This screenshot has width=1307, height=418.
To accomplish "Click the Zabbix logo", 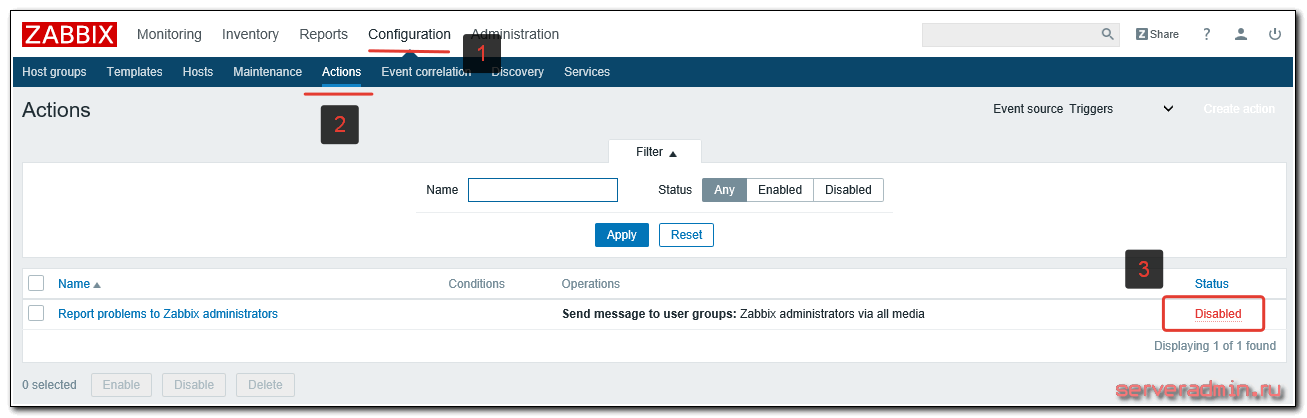I will (69, 34).
